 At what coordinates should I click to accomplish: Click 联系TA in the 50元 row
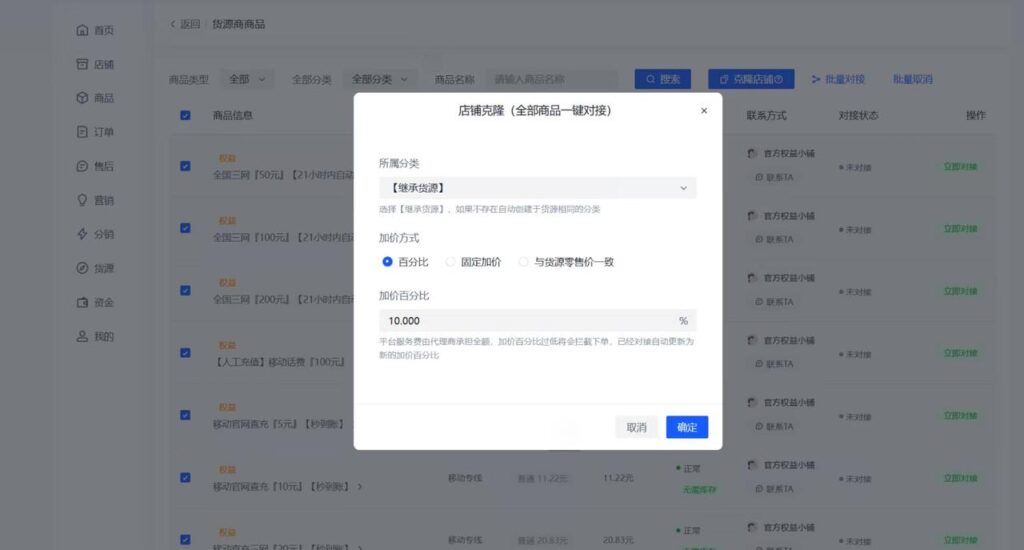click(775, 177)
